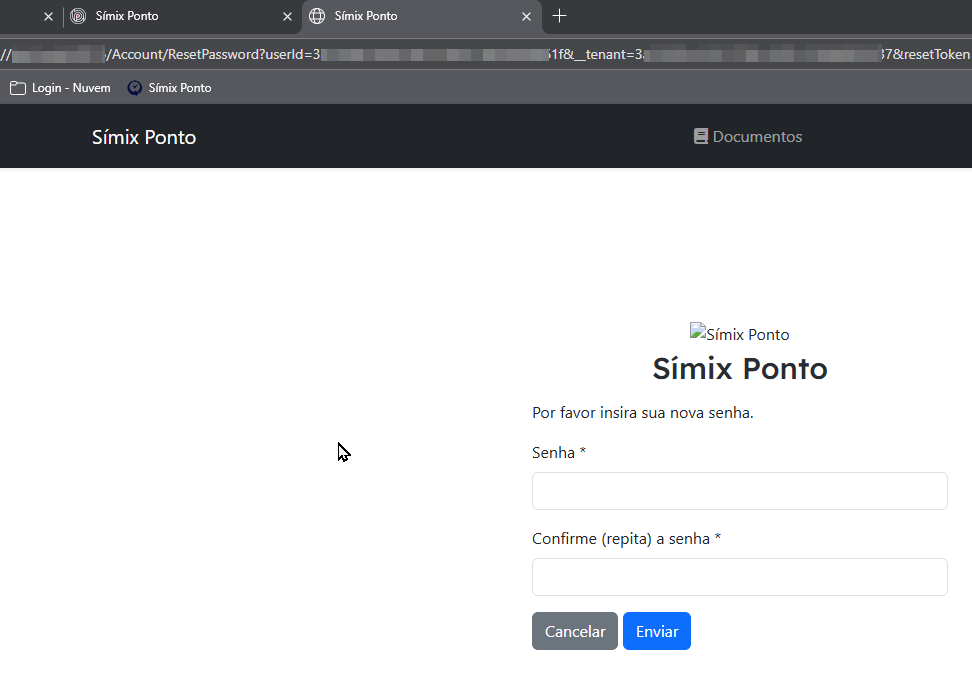Viewport: 972px width, 674px height.
Task: Click the browser address bar URL
Action: tap(486, 55)
